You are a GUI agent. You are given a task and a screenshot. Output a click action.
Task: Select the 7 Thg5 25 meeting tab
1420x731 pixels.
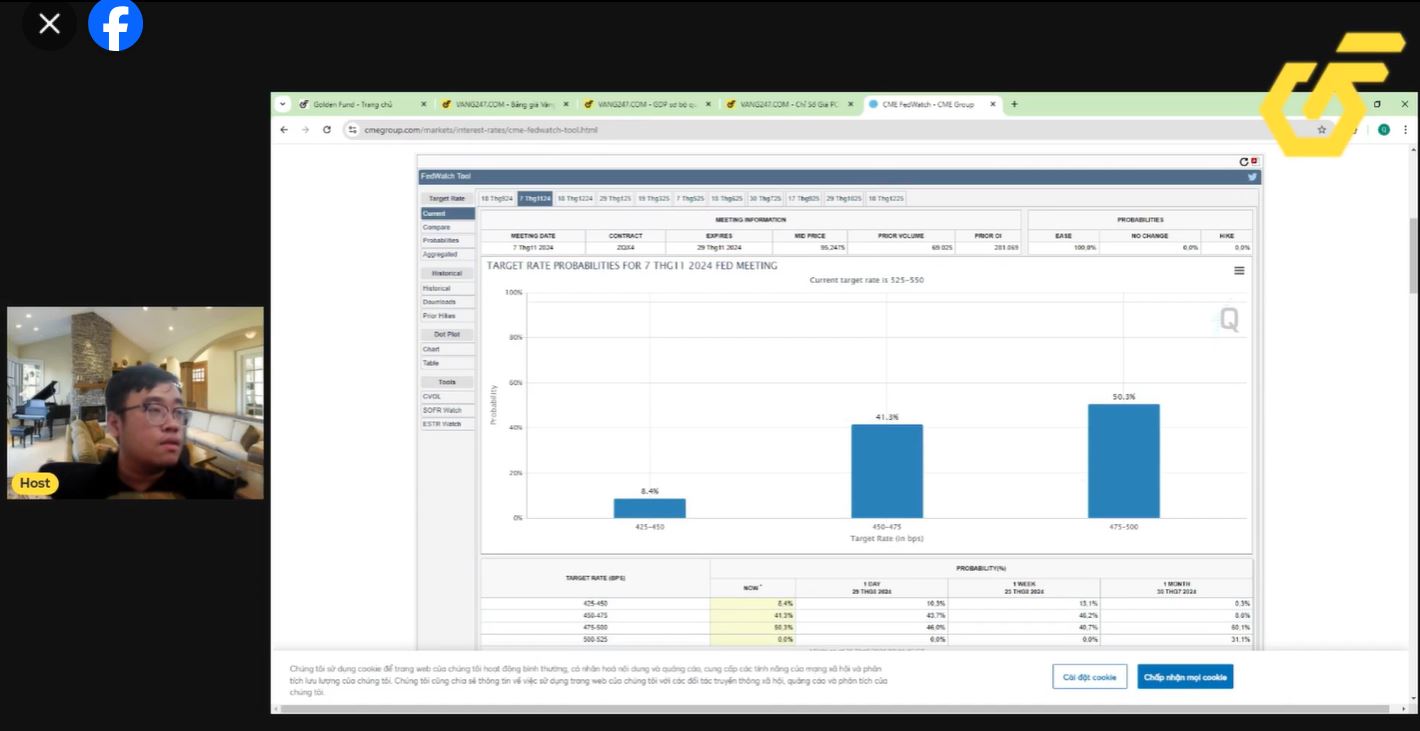tap(690, 198)
